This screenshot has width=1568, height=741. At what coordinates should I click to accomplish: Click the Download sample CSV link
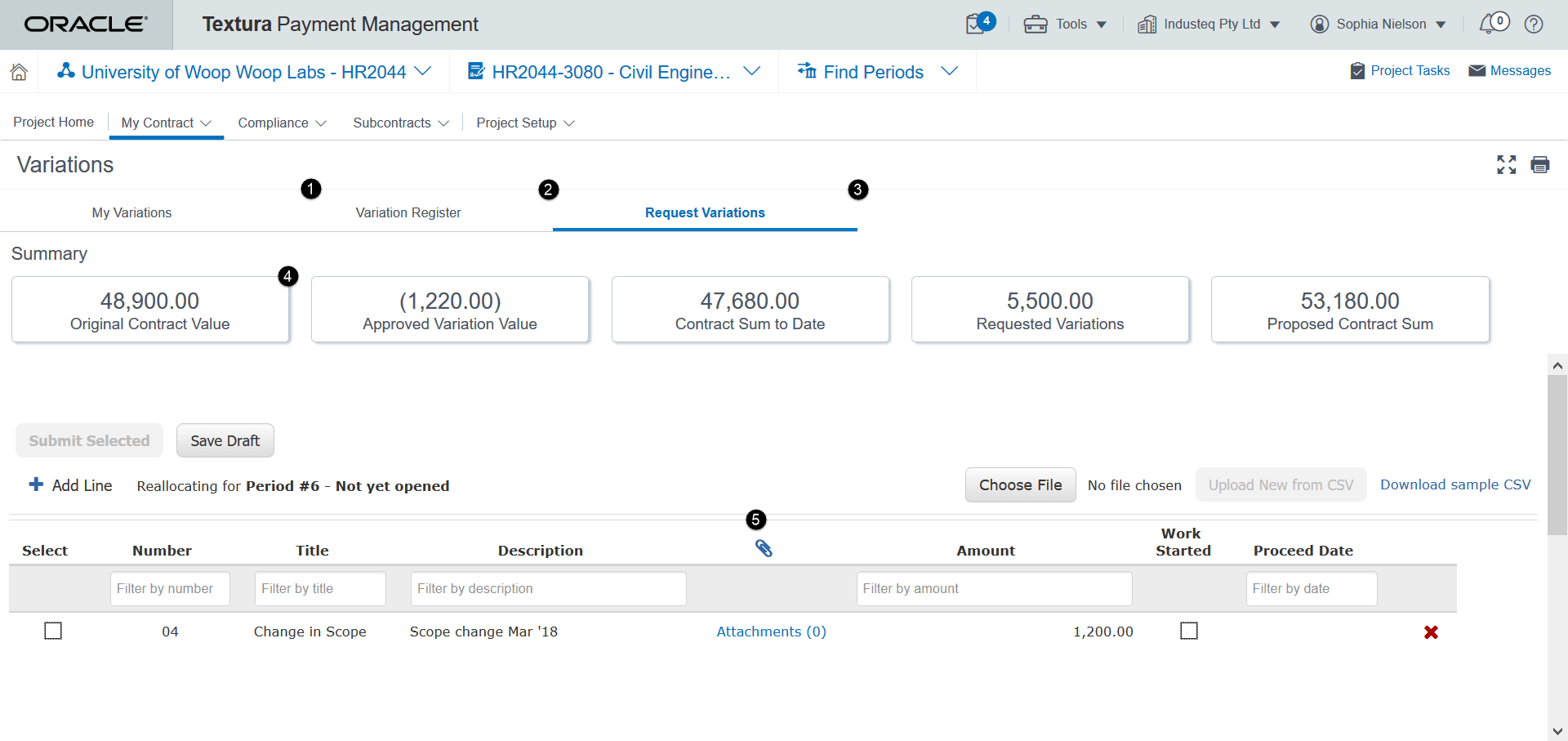click(1455, 484)
